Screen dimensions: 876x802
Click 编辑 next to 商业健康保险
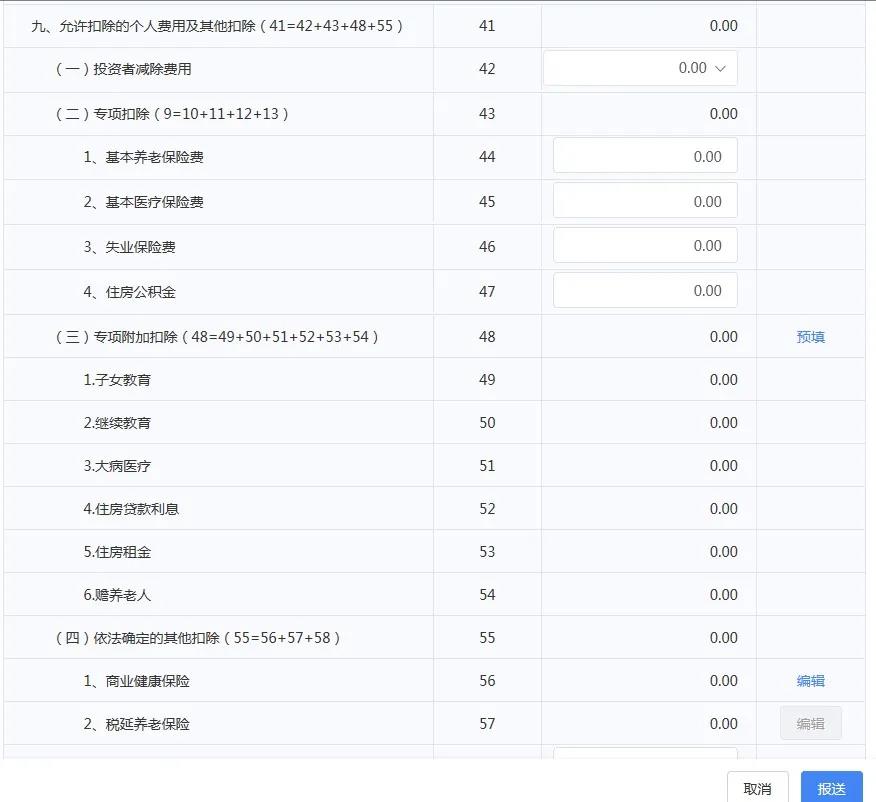(810, 680)
